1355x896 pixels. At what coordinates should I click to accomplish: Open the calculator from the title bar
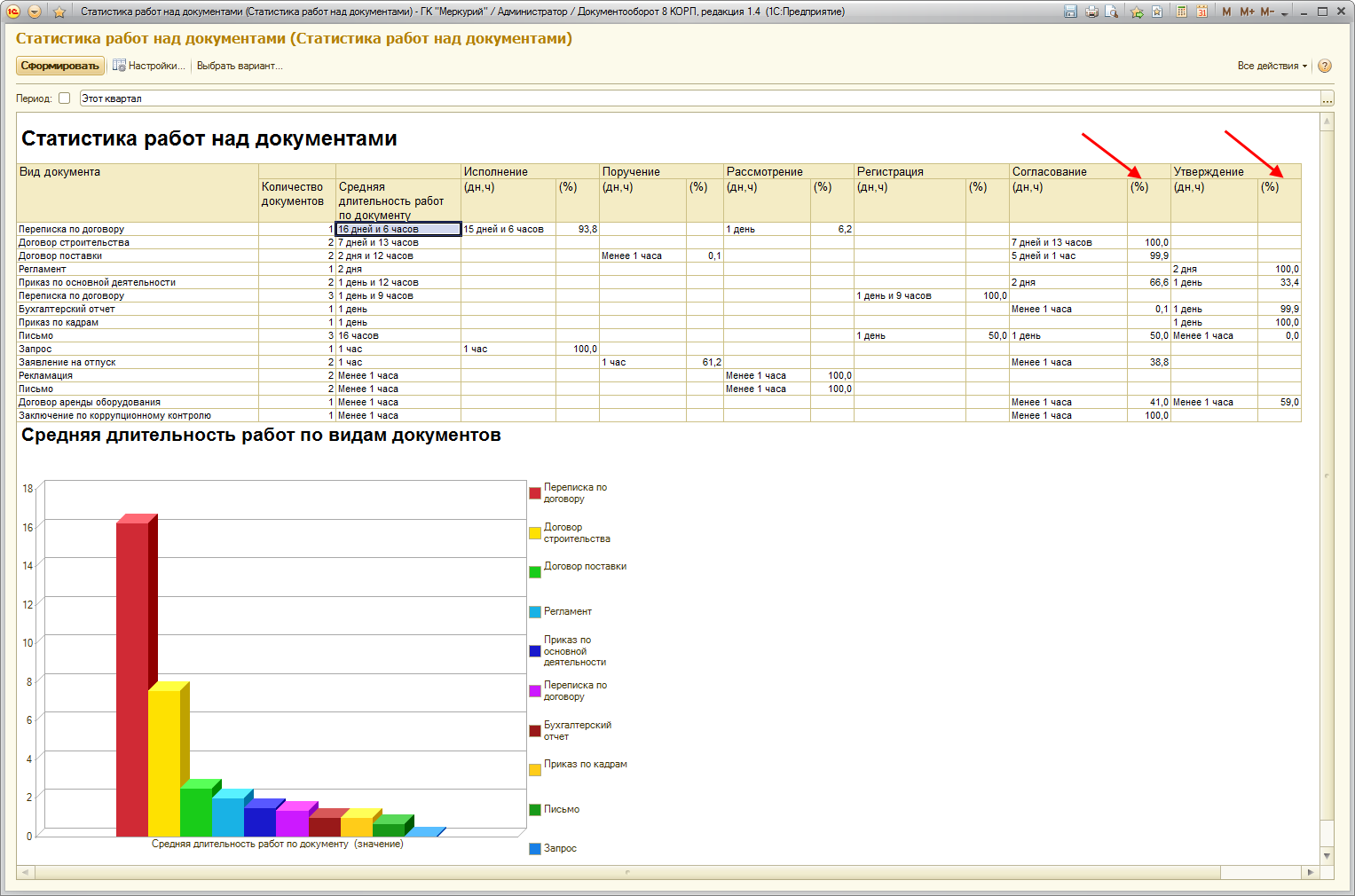(x=1182, y=12)
